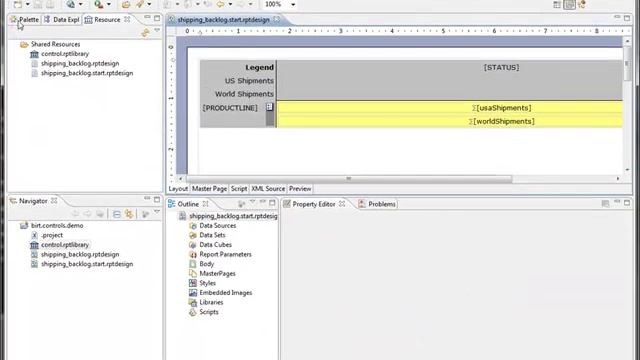Click the pencil search toolbar icon
This screenshot has height=360, width=640.
point(140,4)
